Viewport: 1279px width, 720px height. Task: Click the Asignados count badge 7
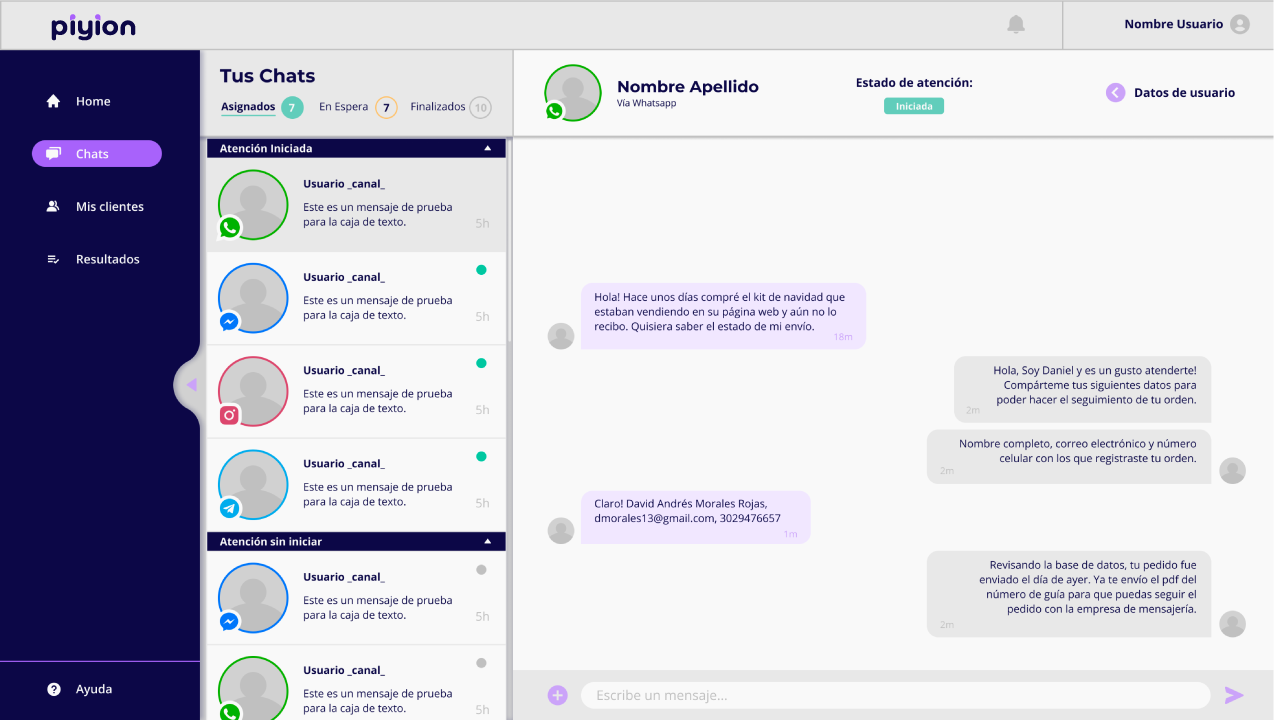tap(292, 108)
